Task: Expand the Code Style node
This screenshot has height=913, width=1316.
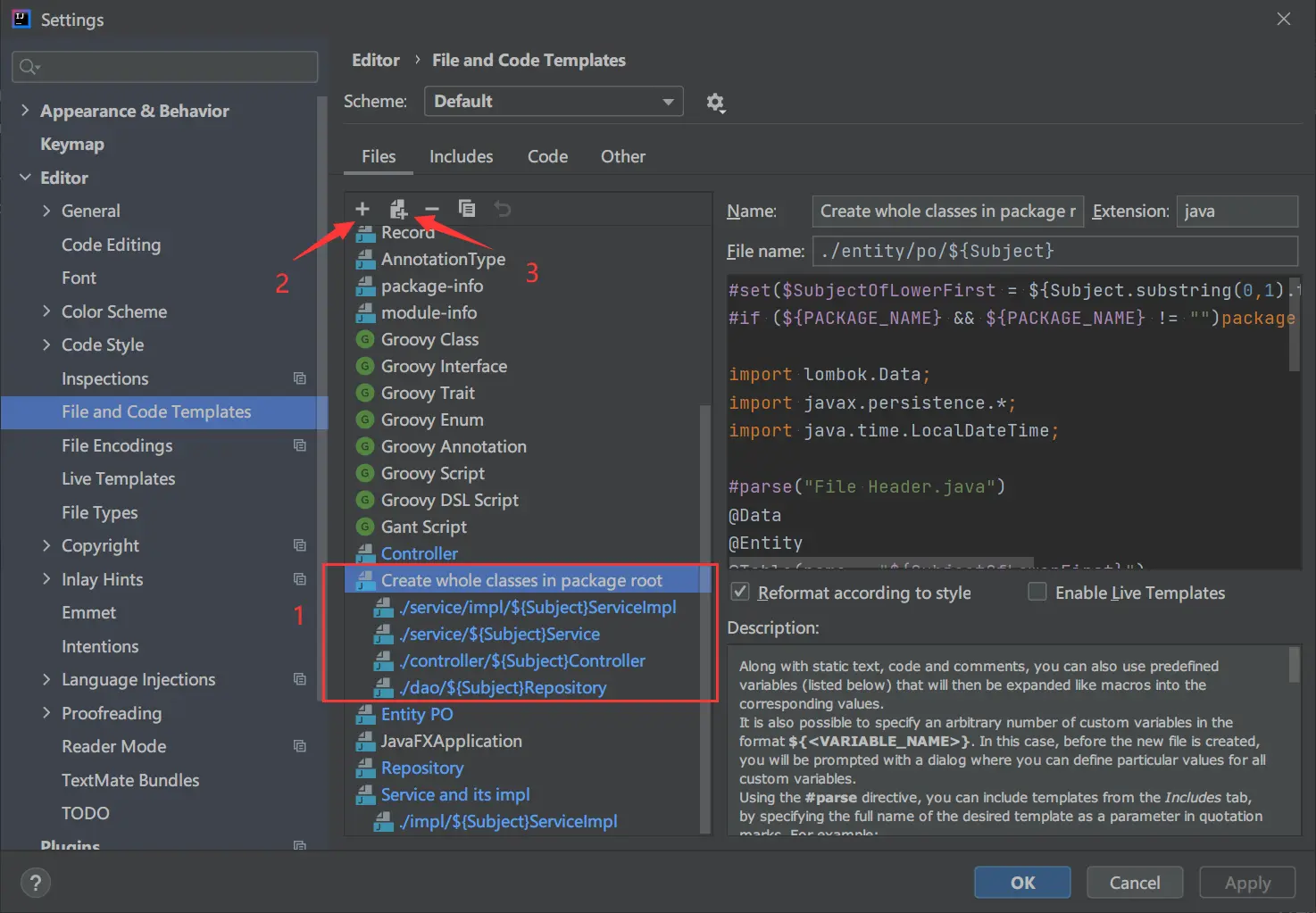Action: (46, 344)
